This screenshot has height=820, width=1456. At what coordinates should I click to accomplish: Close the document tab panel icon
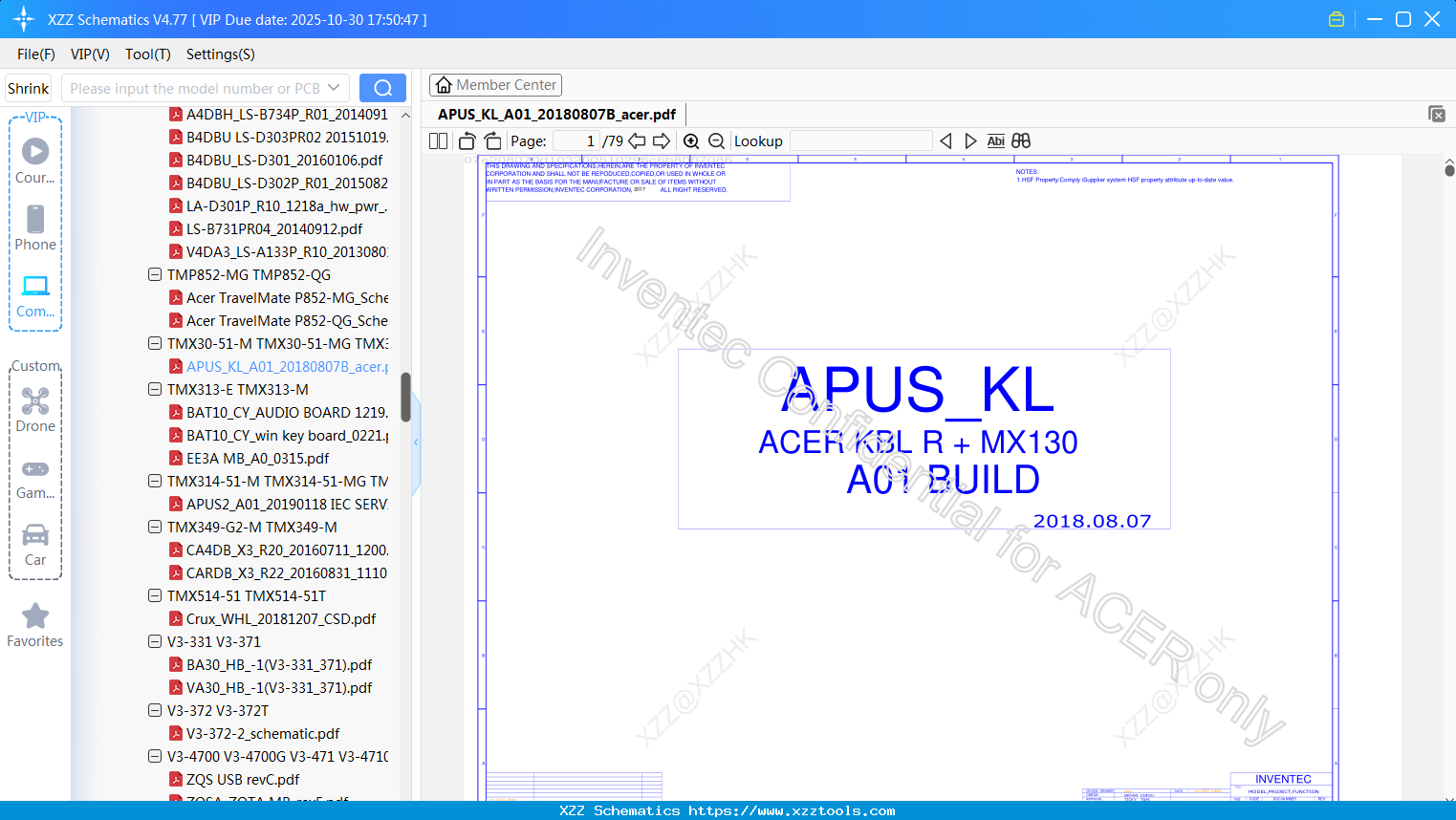1436,114
